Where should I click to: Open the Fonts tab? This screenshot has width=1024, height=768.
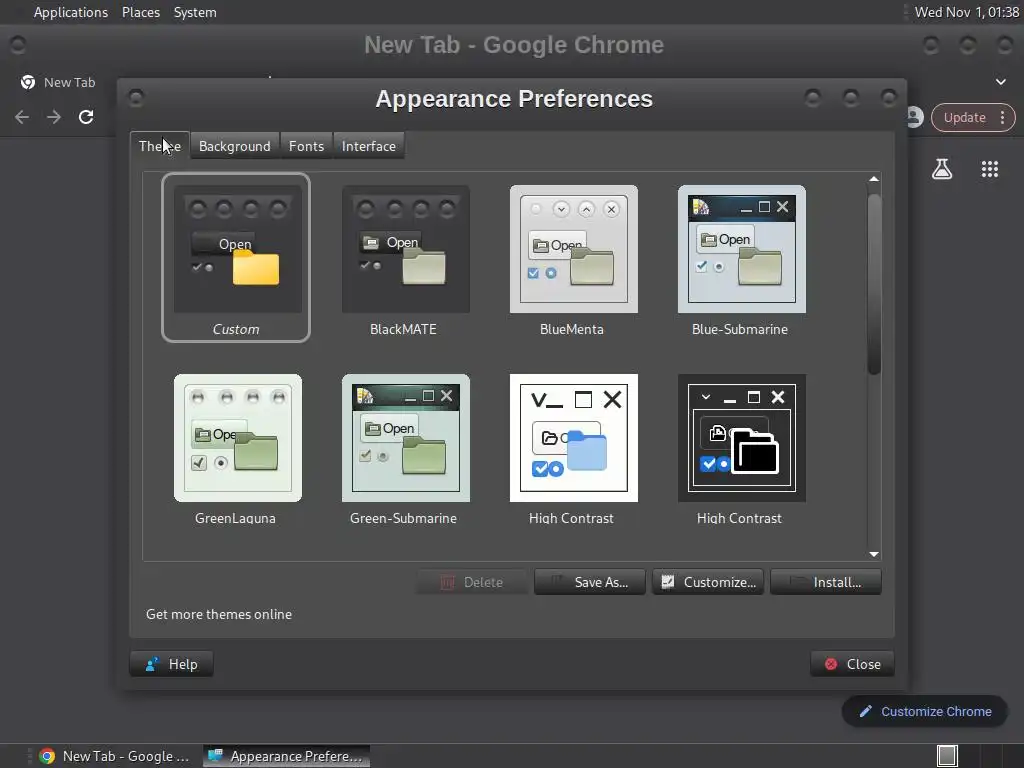[x=306, y=146]
